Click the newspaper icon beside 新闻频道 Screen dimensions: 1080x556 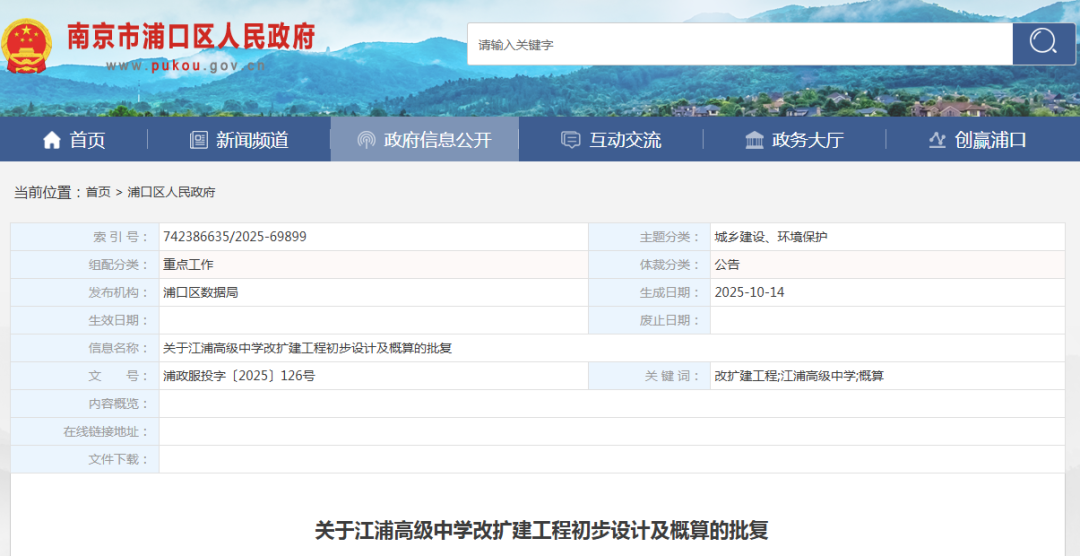tap(199, 140)
